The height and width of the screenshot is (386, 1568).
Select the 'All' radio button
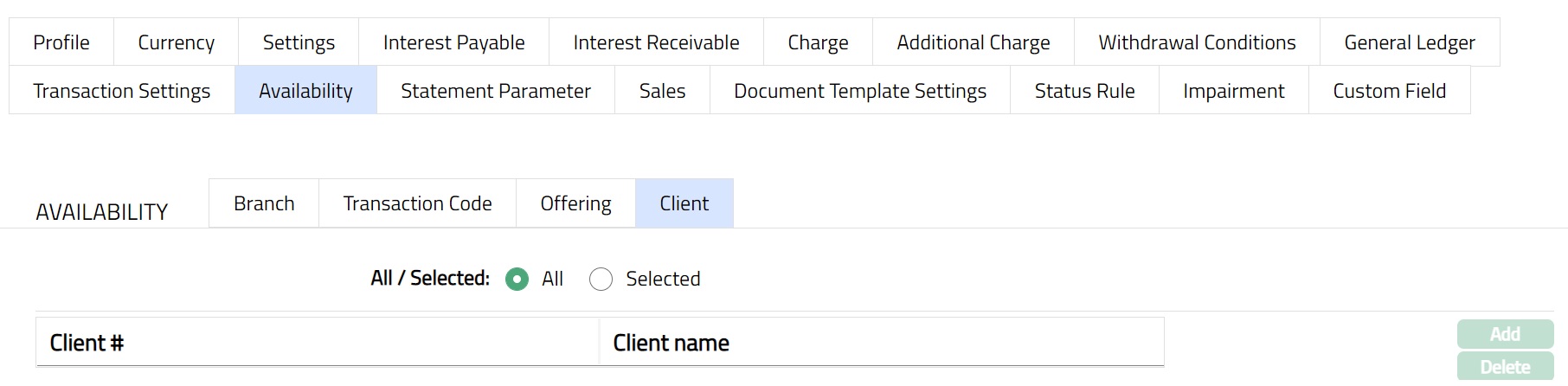[517, 279]
